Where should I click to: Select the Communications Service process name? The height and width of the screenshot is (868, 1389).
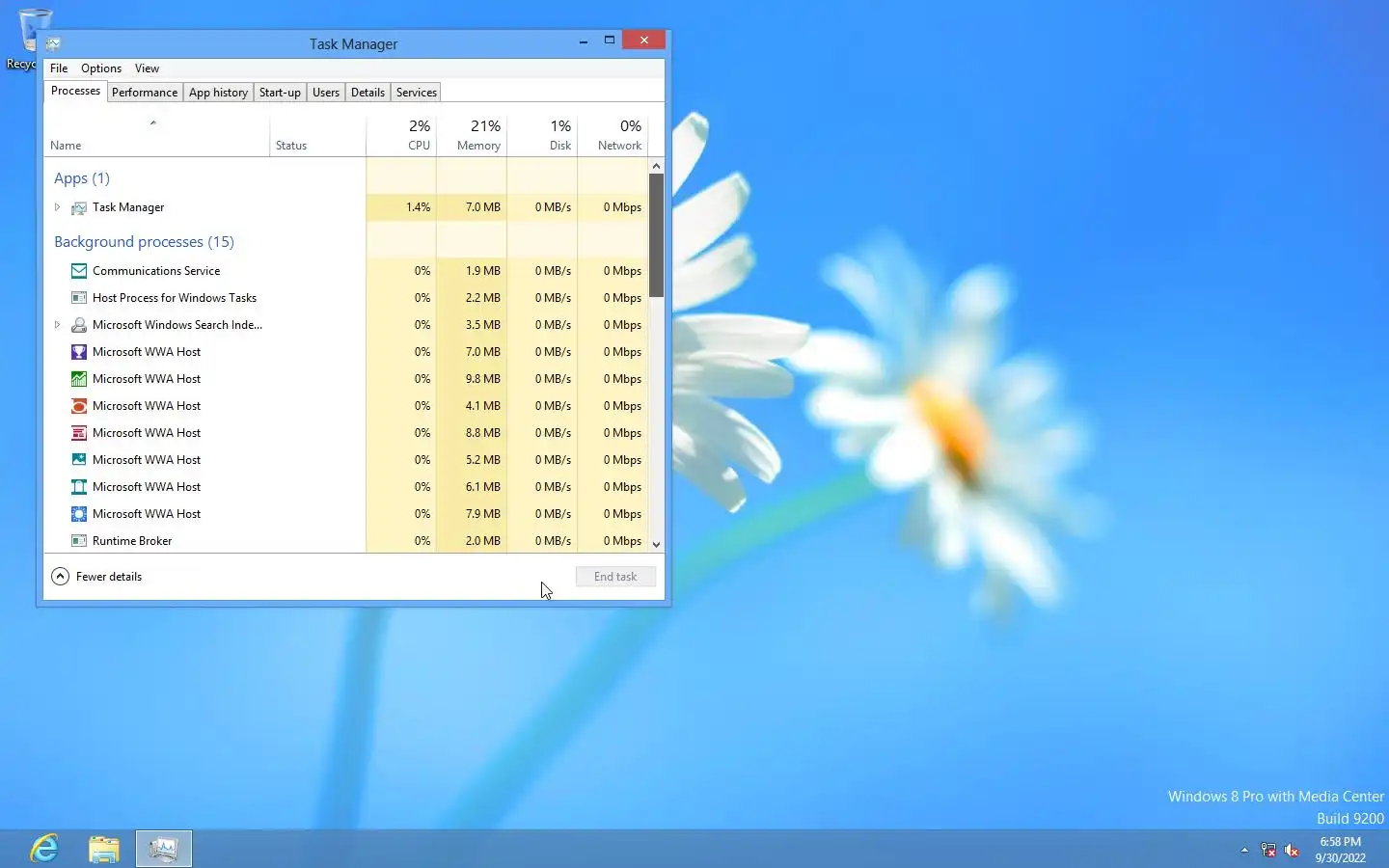click(156, 271)
